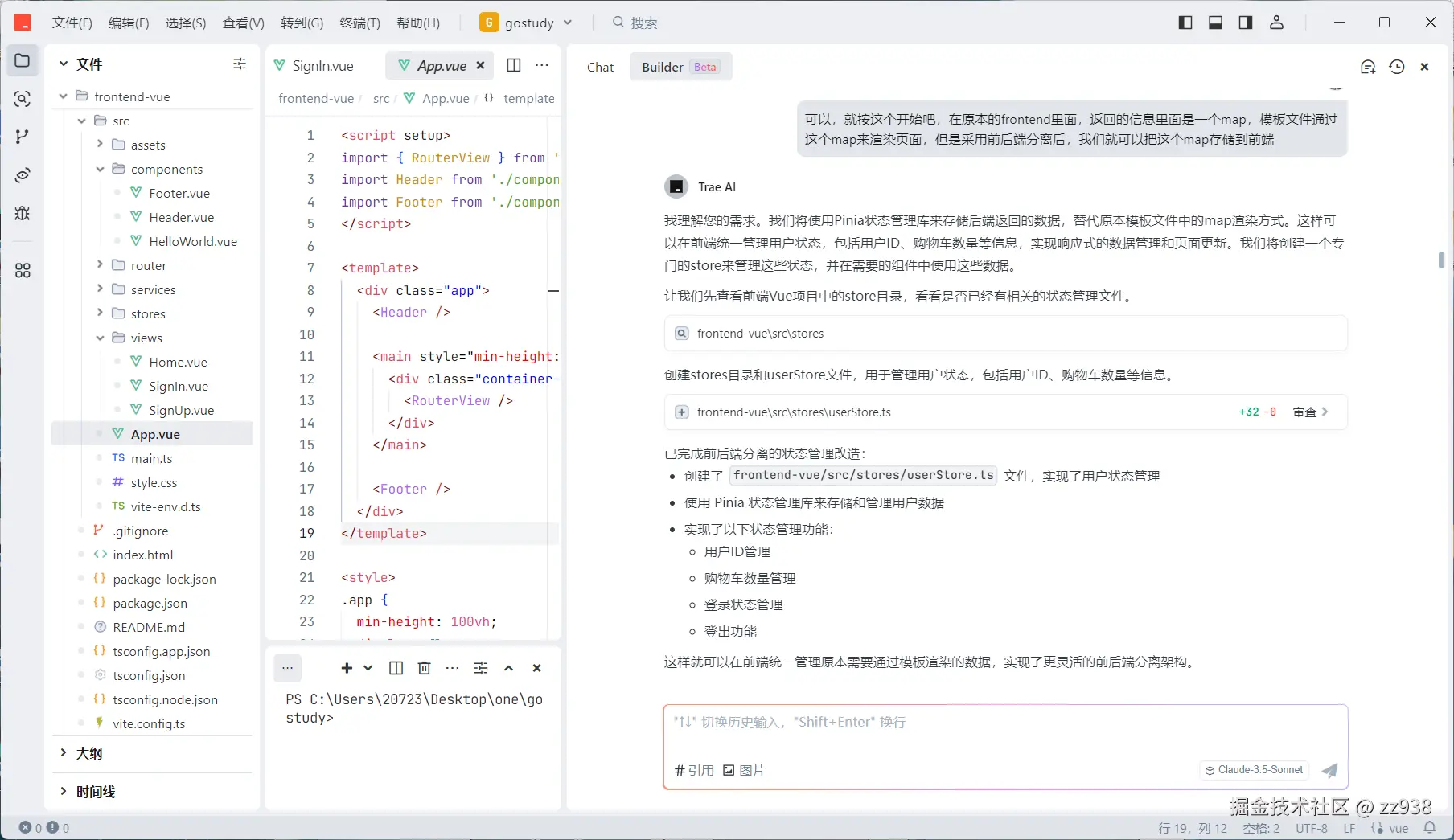Screen dimensions: 1454x840
Task: Open the userStore.ts file change card
Action: (x=1005, y=412)
